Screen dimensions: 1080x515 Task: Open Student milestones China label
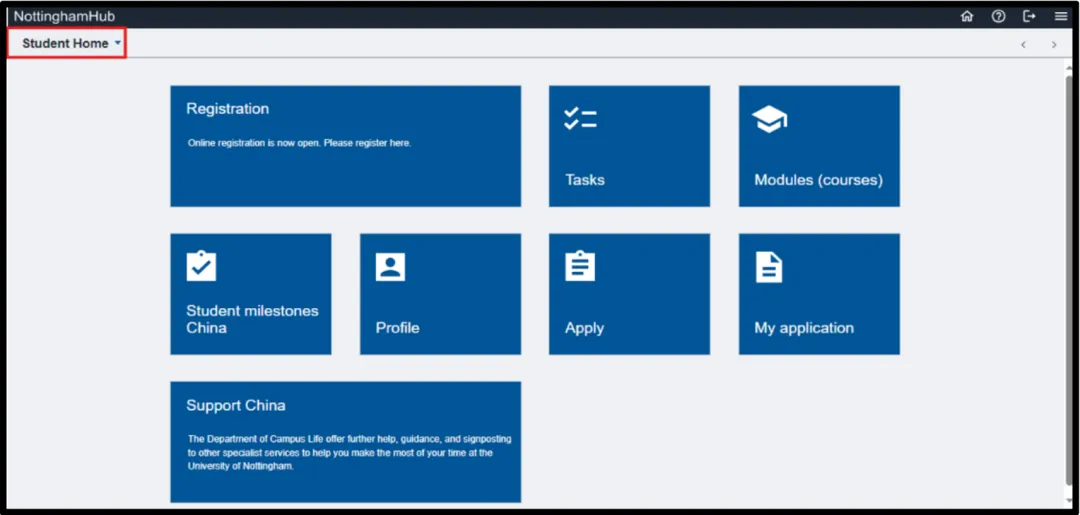coord(252,319)
